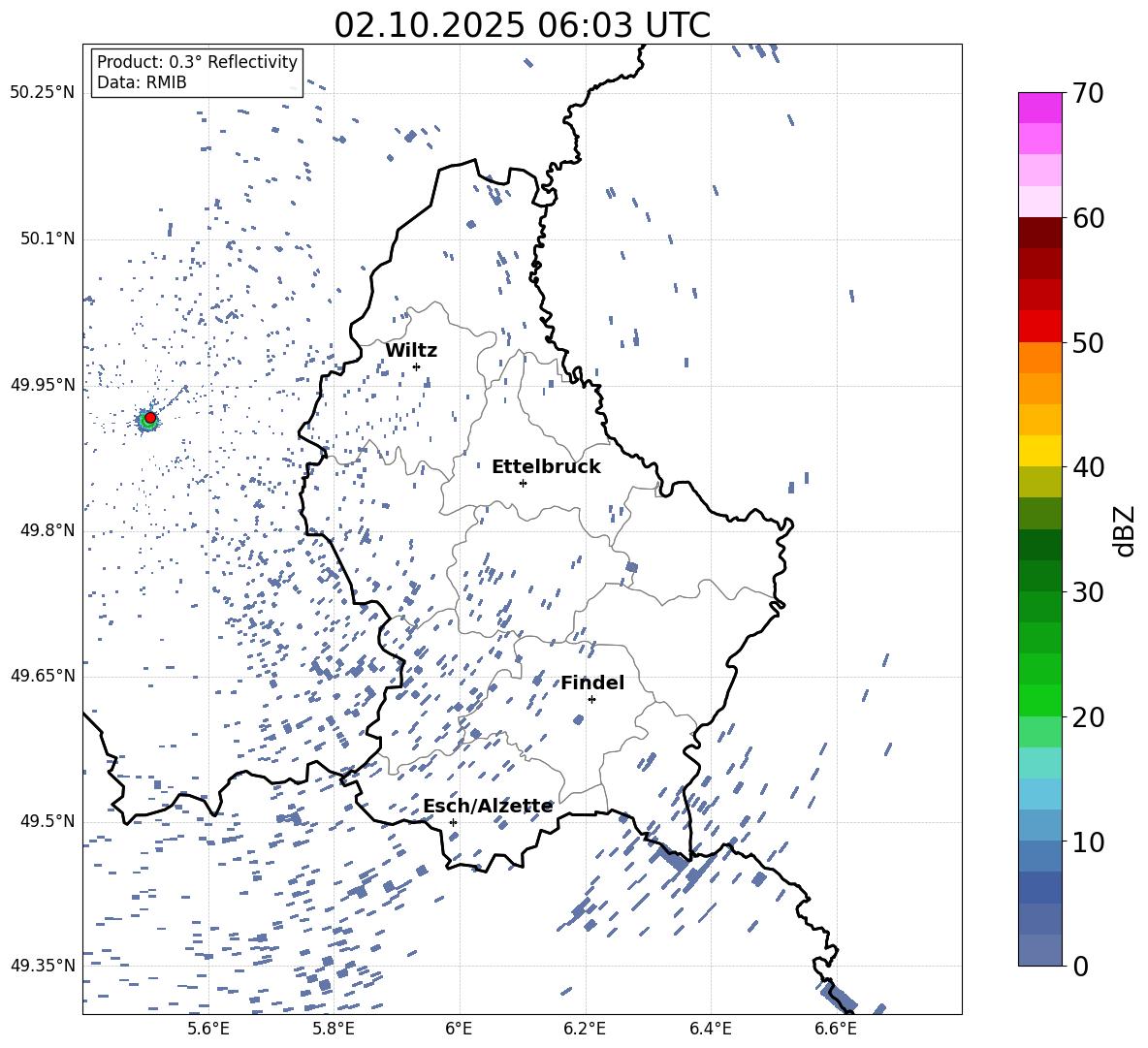Pick the magenta swatch at colorbar top
This screenshot has height=1048, width=1148.
coord(1039,108)
